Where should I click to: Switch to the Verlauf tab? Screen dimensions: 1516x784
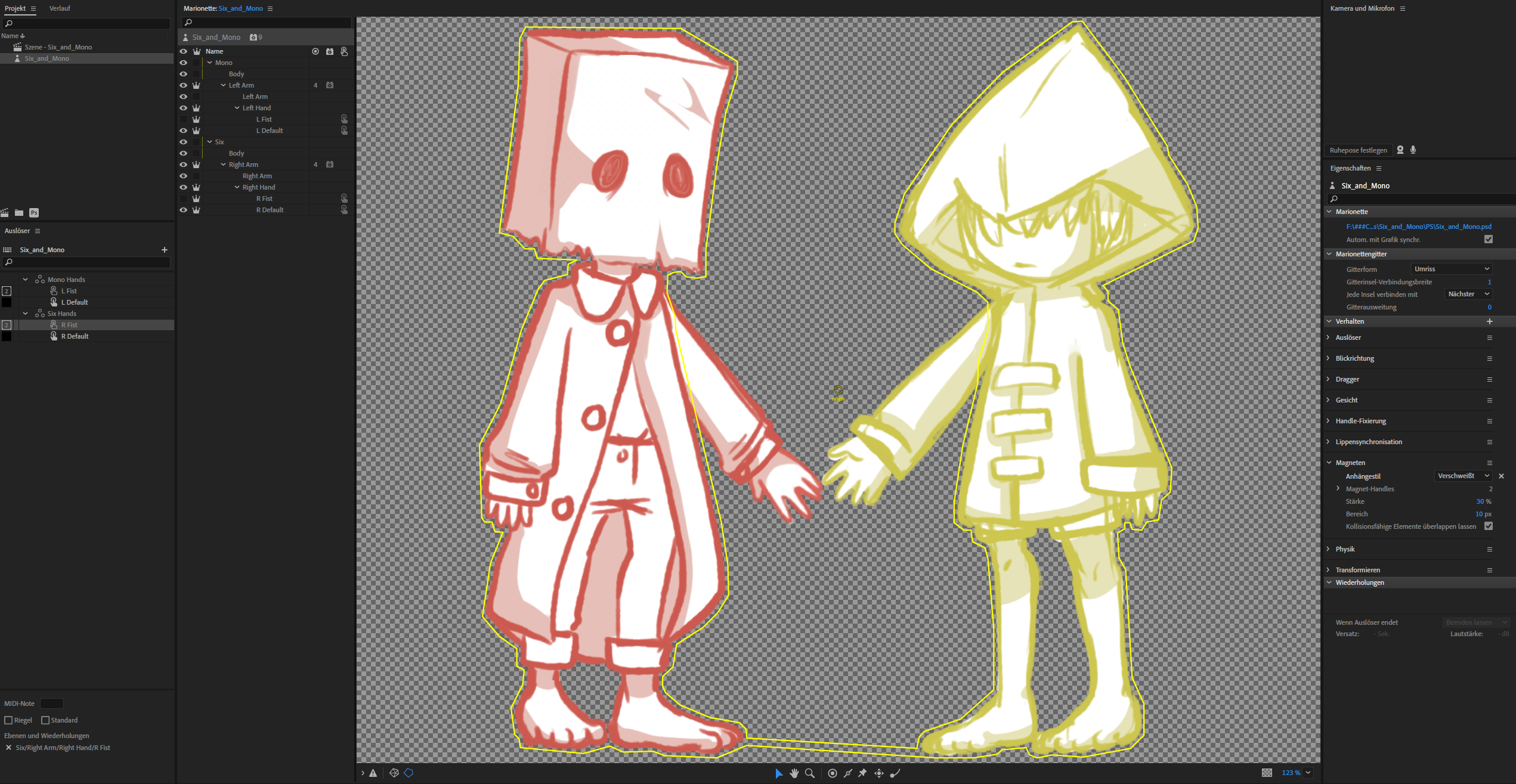60,8
